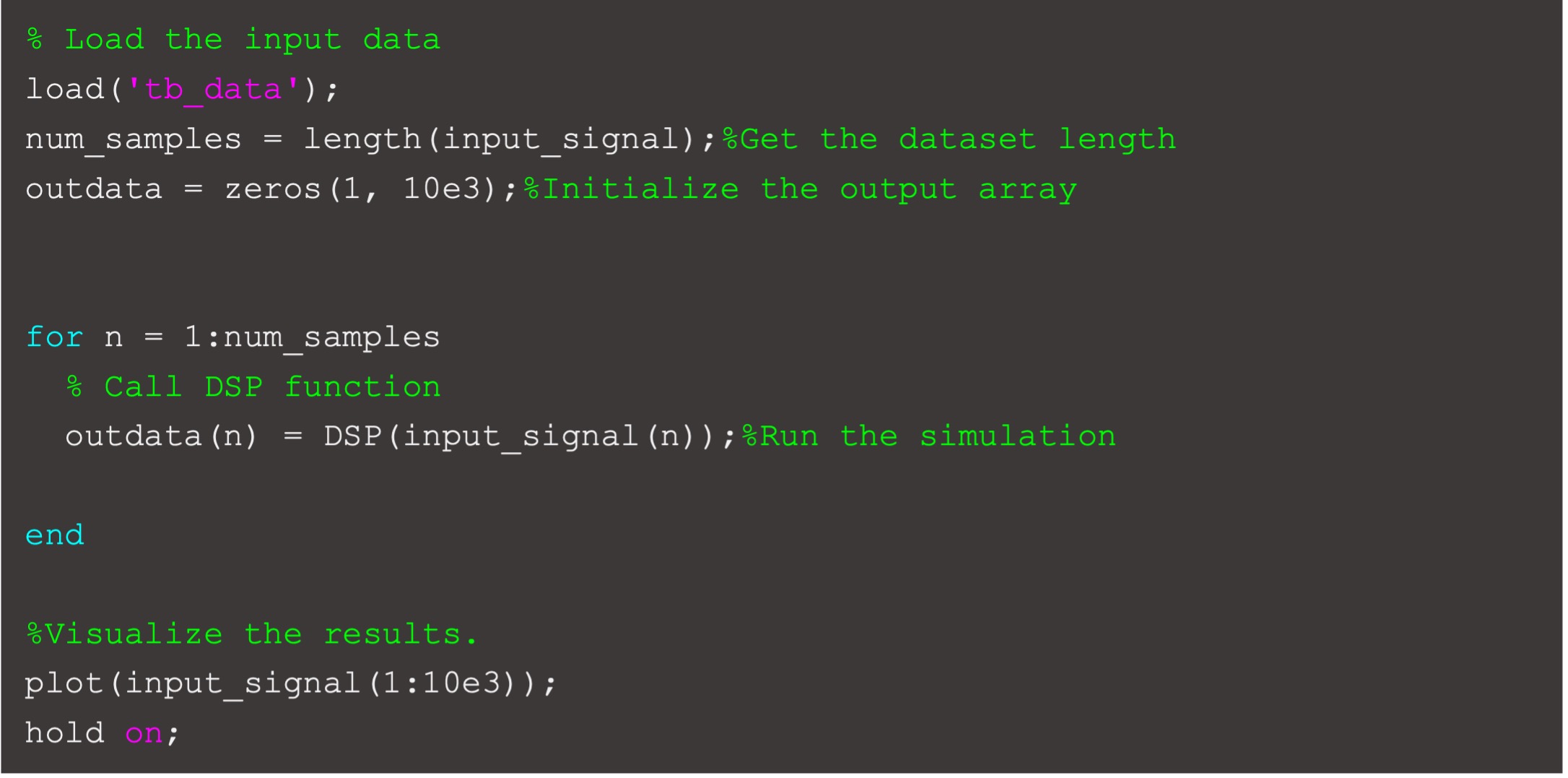Click the outdata variable on the zeros line
1568x778 pixels.
point(94,189)
